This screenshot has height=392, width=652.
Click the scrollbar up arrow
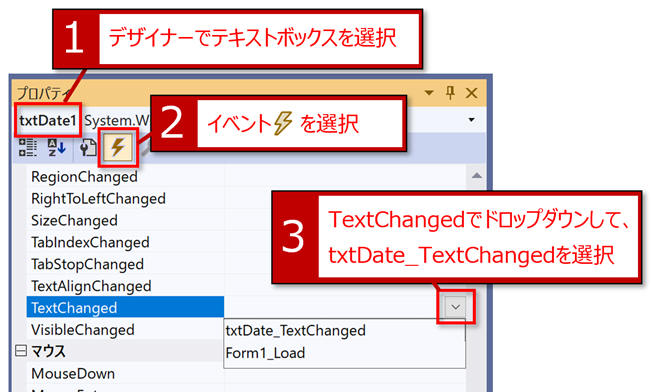[477, 175]
